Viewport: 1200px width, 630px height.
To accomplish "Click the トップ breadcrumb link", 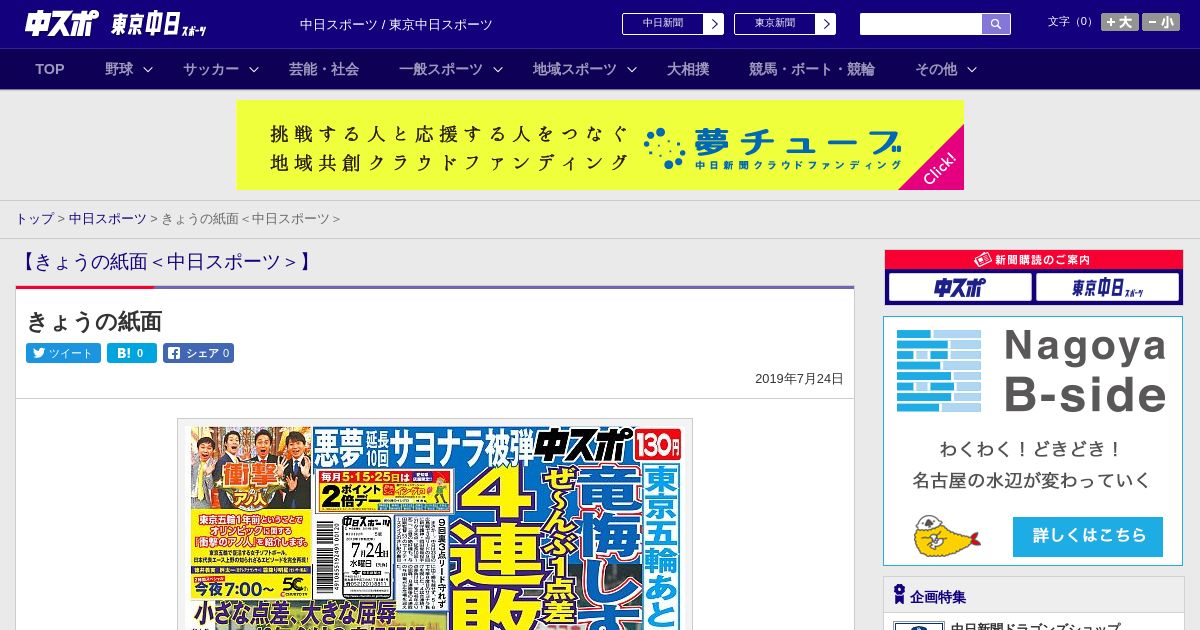I will [x=34, y=219].
